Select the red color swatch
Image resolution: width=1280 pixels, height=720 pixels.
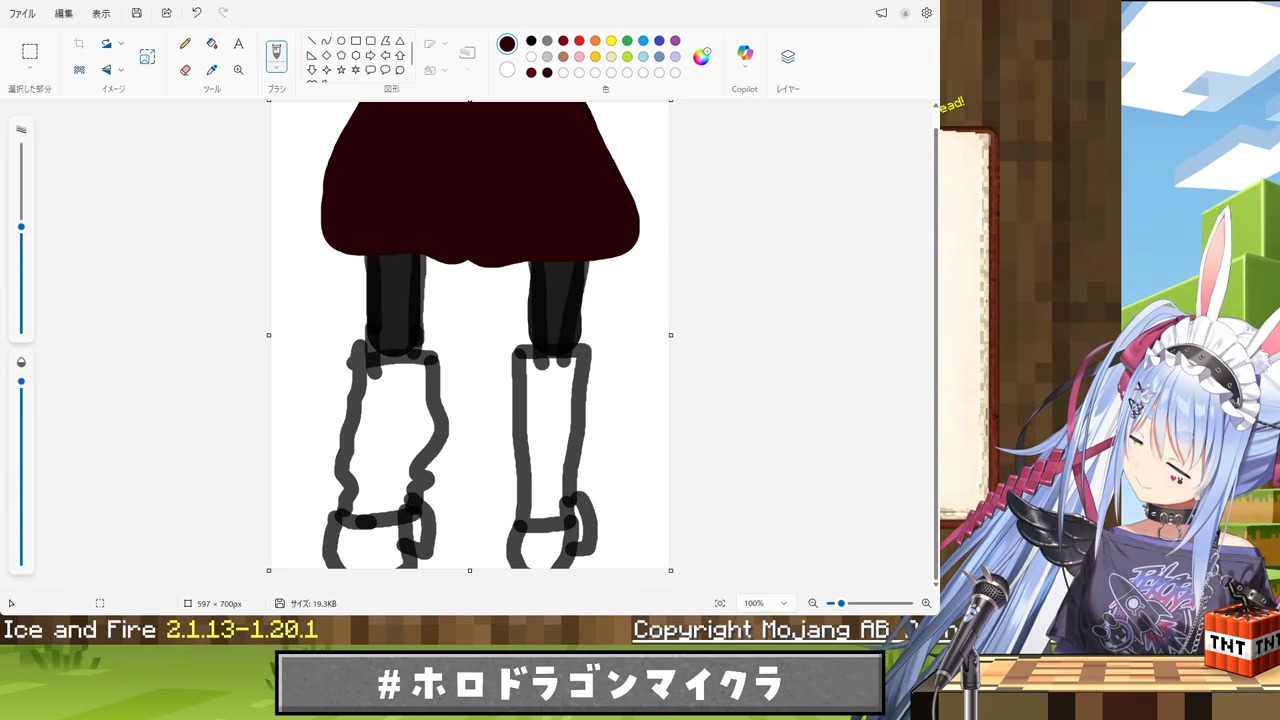point(579,41)
